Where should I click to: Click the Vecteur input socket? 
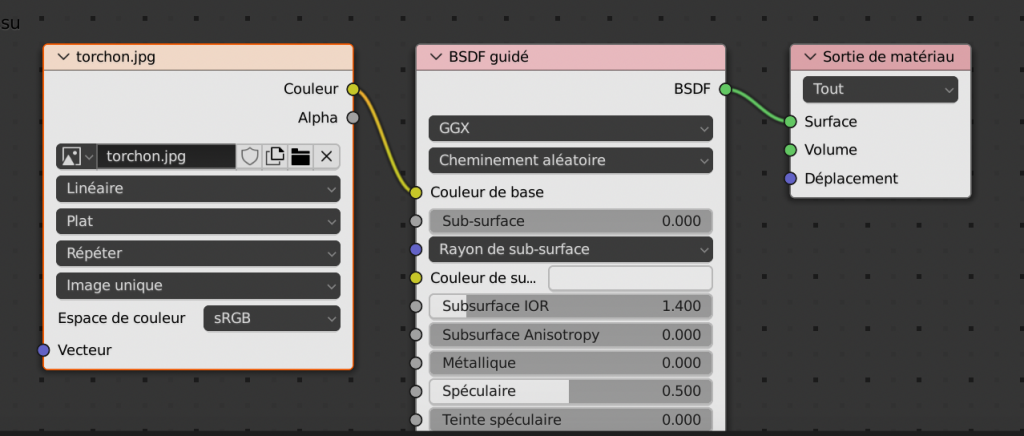tap(43, 350)
